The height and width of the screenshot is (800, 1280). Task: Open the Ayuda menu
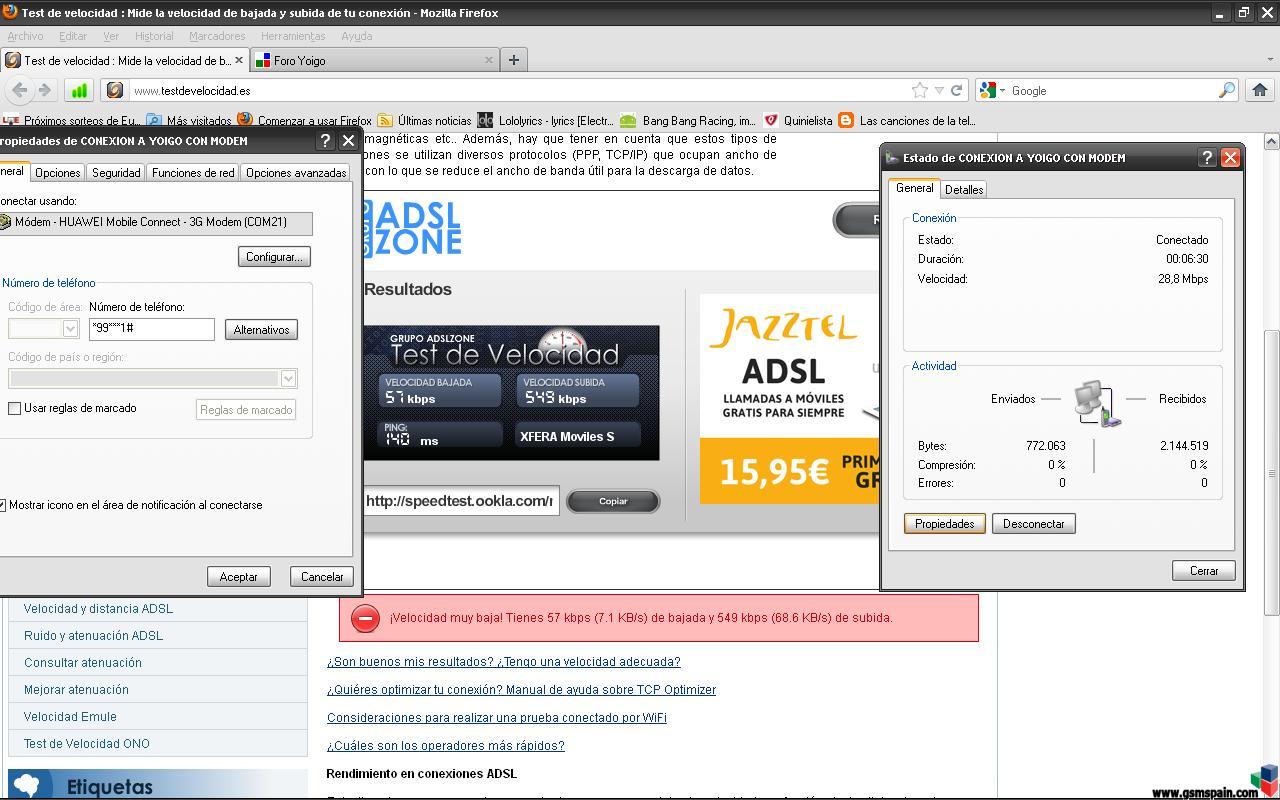[x=357, y=36]
